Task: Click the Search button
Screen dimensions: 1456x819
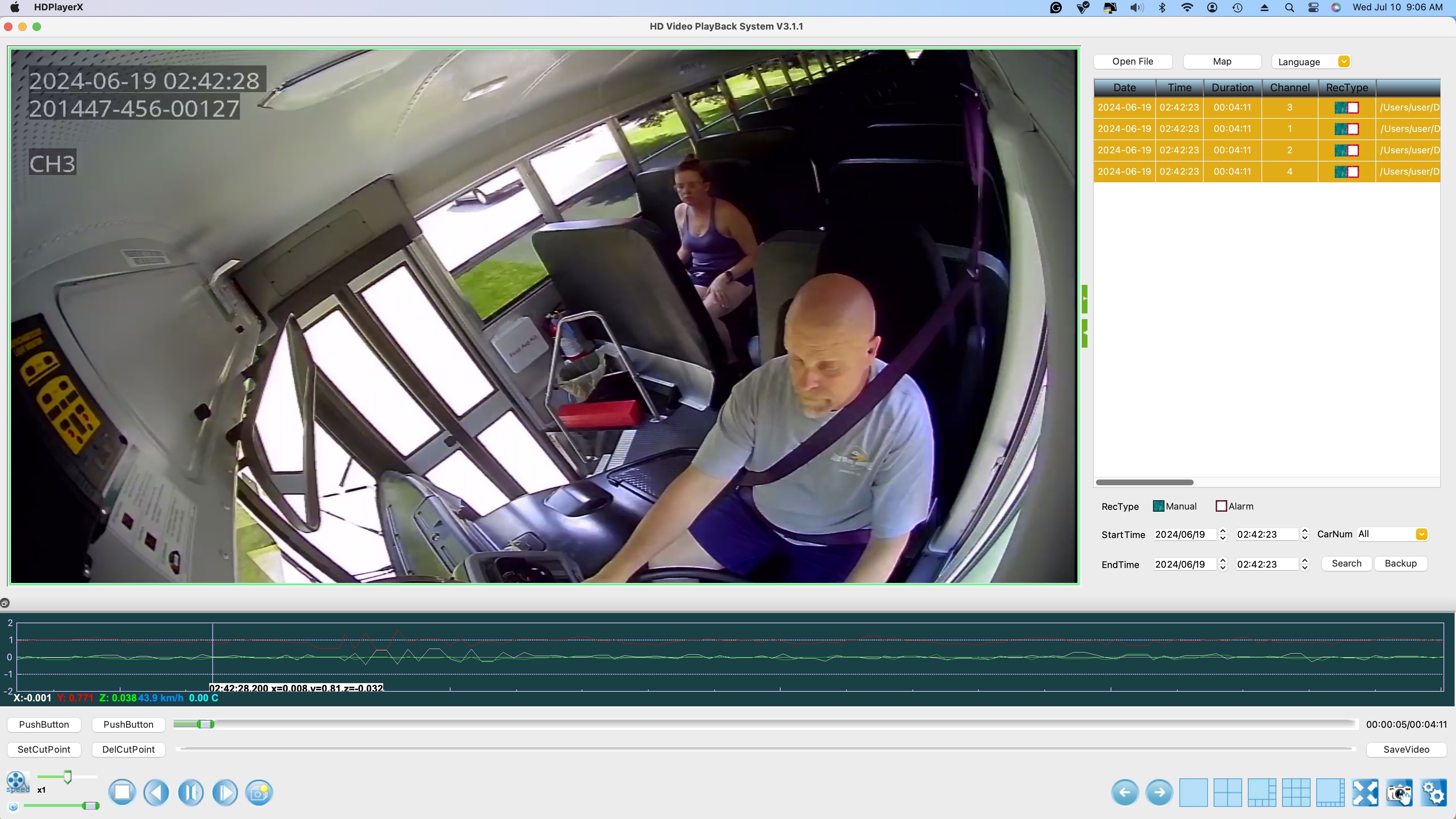Action: (1346, 563)
